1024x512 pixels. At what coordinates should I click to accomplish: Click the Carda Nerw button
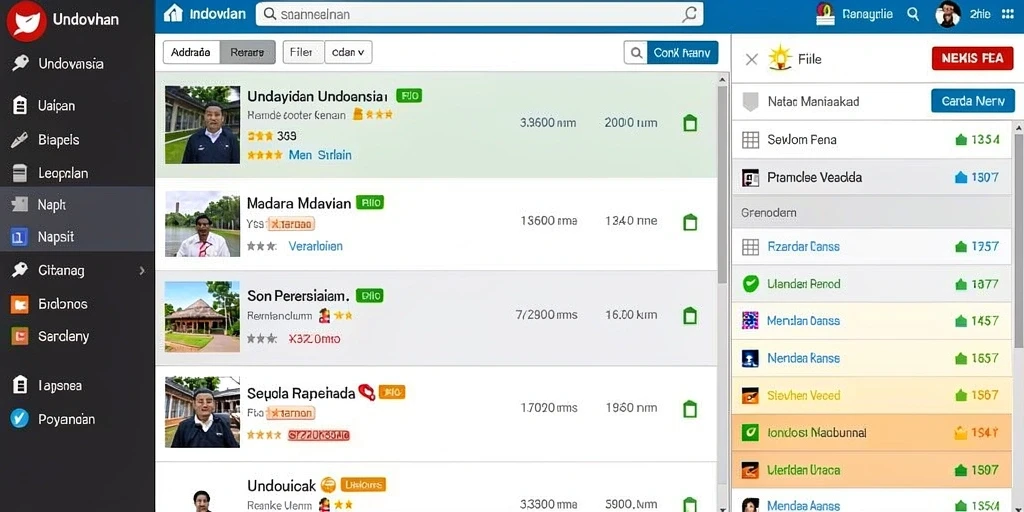click(972, 101)
